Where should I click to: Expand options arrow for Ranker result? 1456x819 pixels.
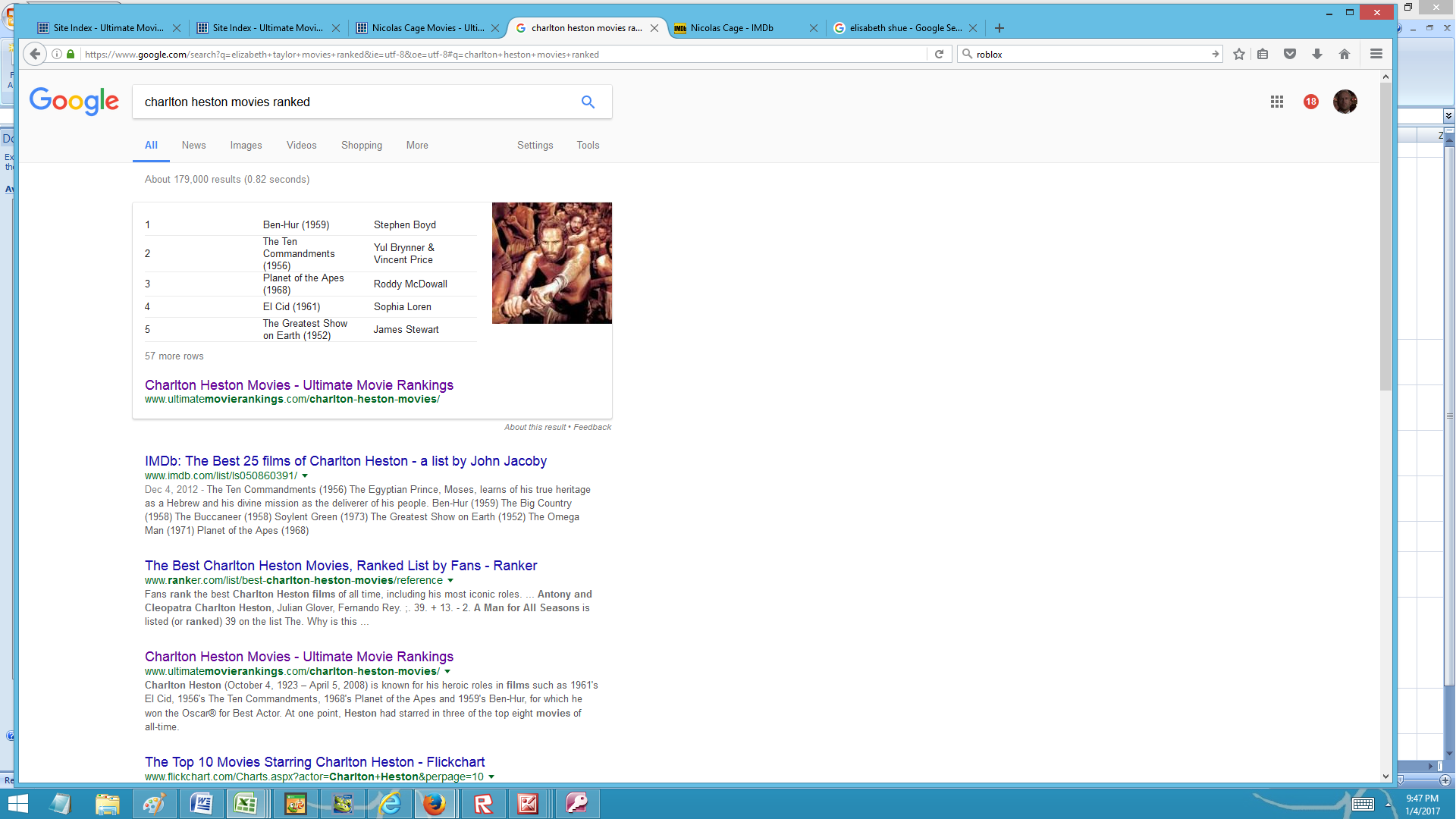[x=450, y=581]
